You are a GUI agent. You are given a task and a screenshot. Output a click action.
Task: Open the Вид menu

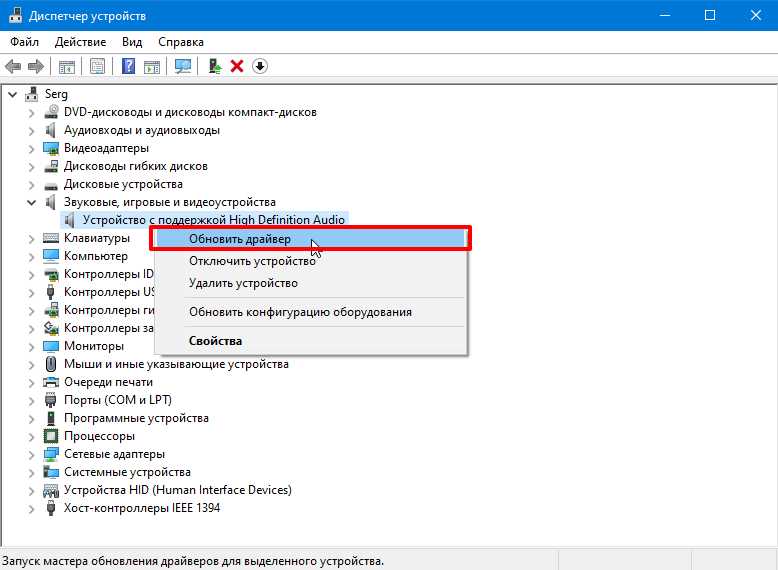(x=132, y=42)
